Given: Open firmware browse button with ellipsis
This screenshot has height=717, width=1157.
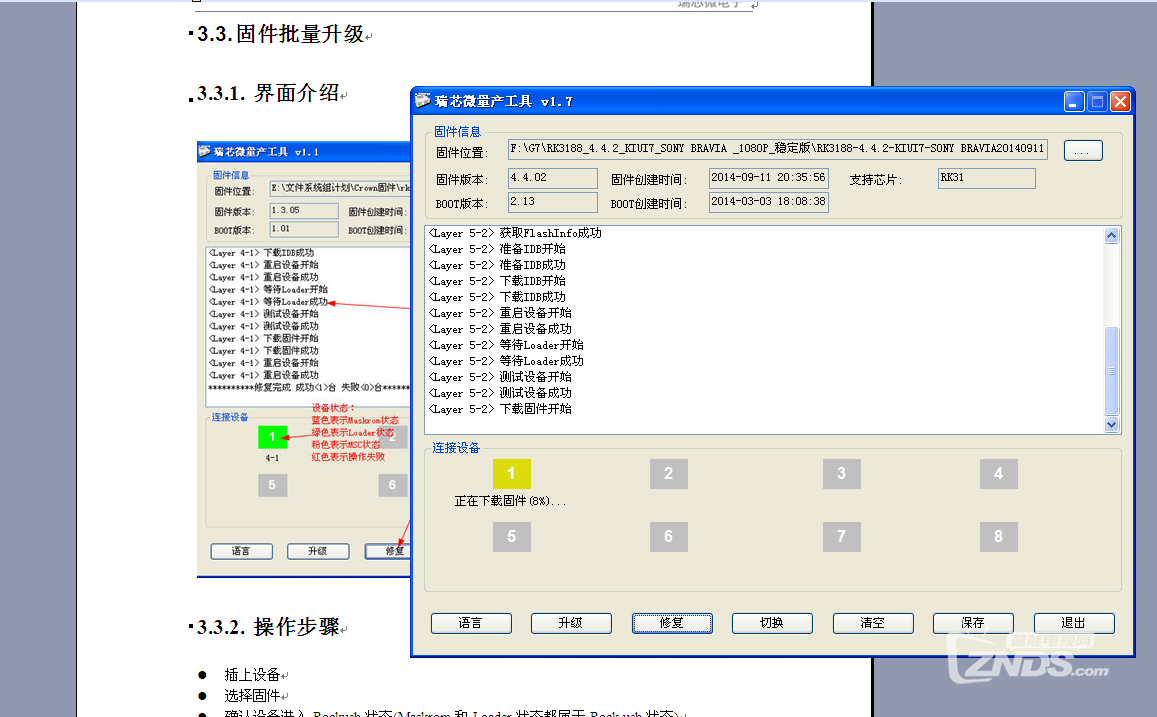Looking at the screenshot, I should (x=1083, y=151).
